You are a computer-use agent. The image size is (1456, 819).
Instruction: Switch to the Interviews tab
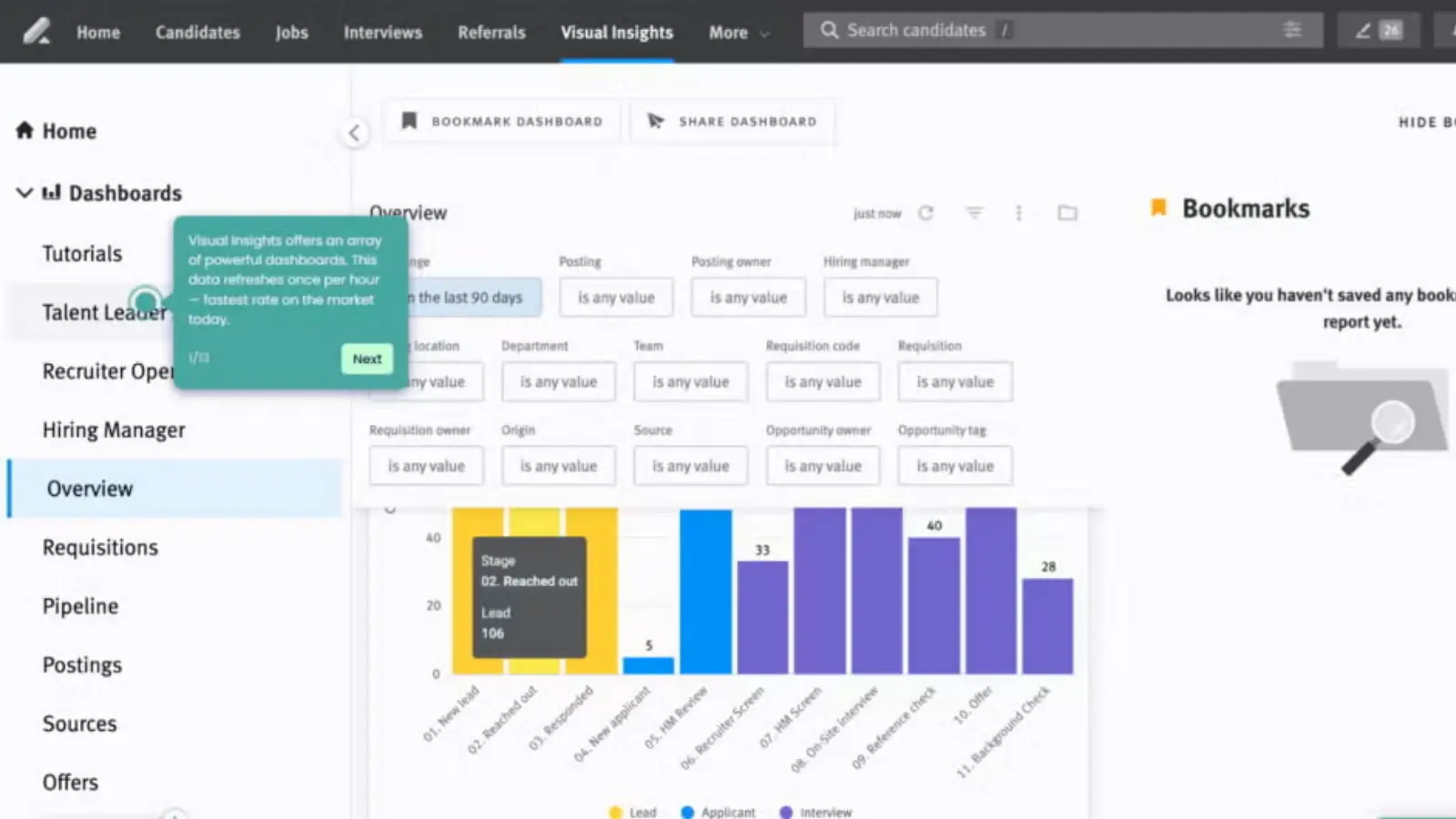(382, 33)
